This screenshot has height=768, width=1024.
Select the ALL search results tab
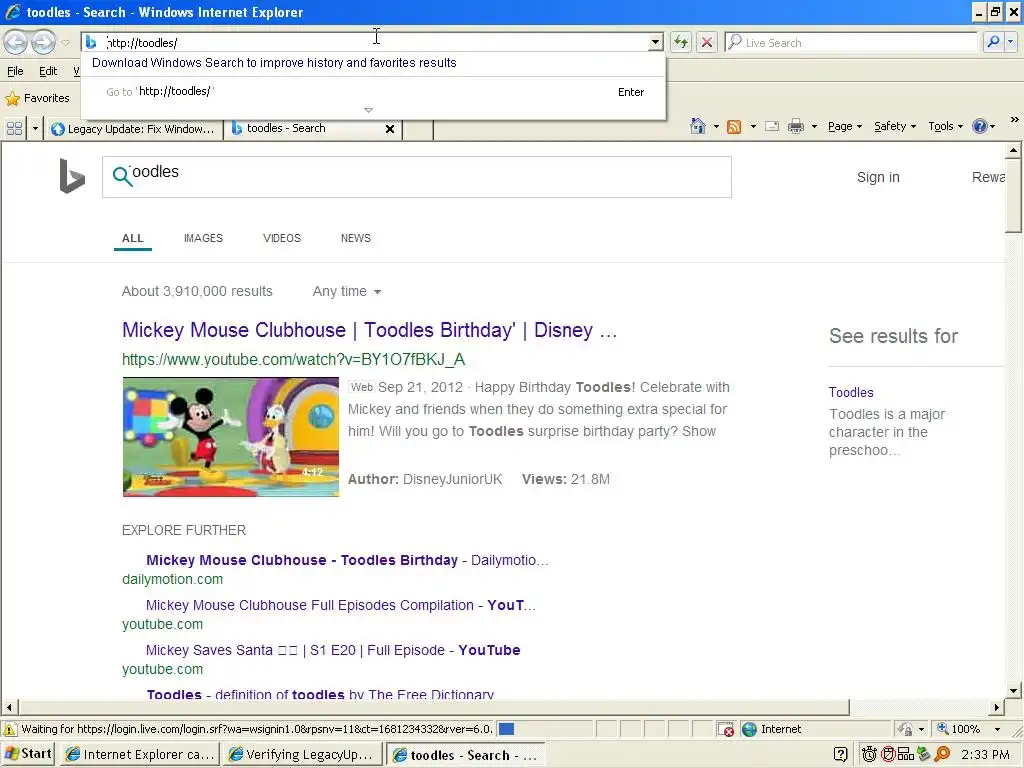pyautogui.click(x=133, y=238)
